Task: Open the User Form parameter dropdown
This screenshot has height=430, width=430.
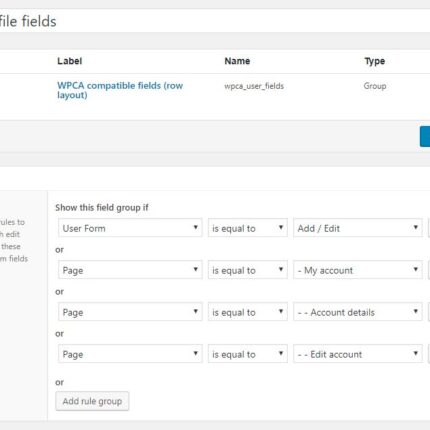Action: point(130,228)
